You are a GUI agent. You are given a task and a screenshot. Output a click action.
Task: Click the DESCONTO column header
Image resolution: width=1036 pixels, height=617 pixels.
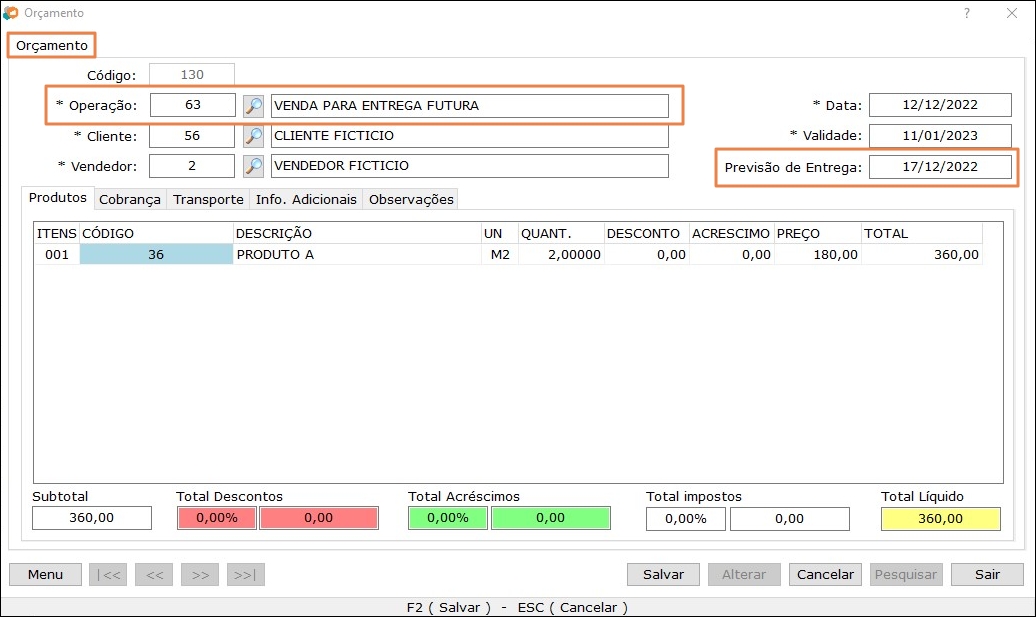point(646,233)
